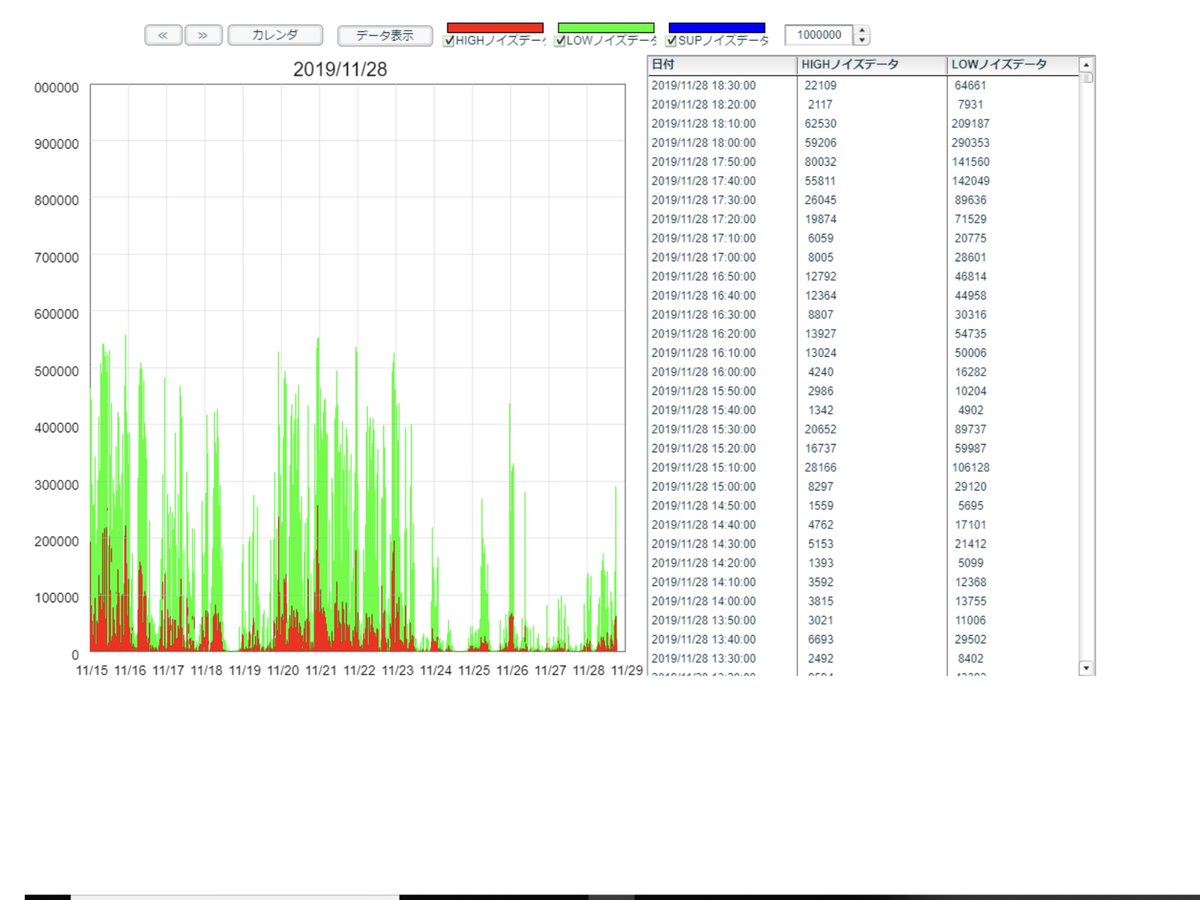Go to next period with » button
Viewport: 1200px width, 900px height.
203,35
